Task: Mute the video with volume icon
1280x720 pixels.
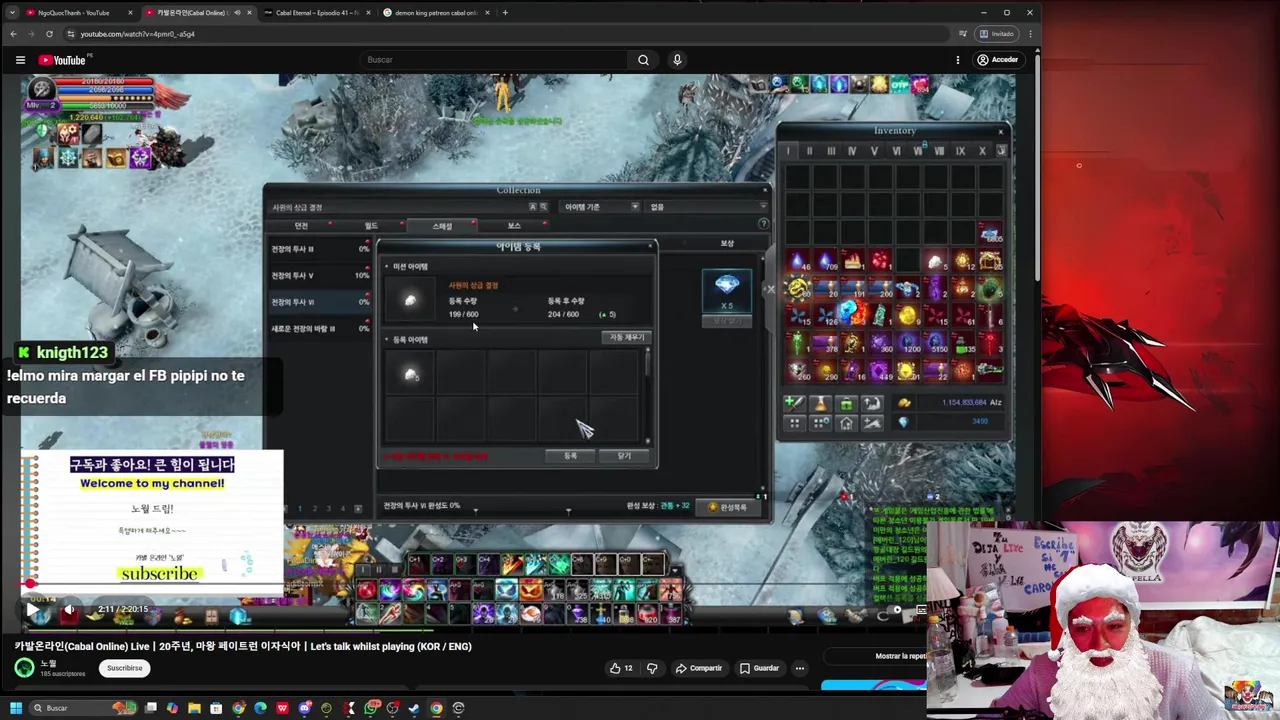Action: point(69,609)
